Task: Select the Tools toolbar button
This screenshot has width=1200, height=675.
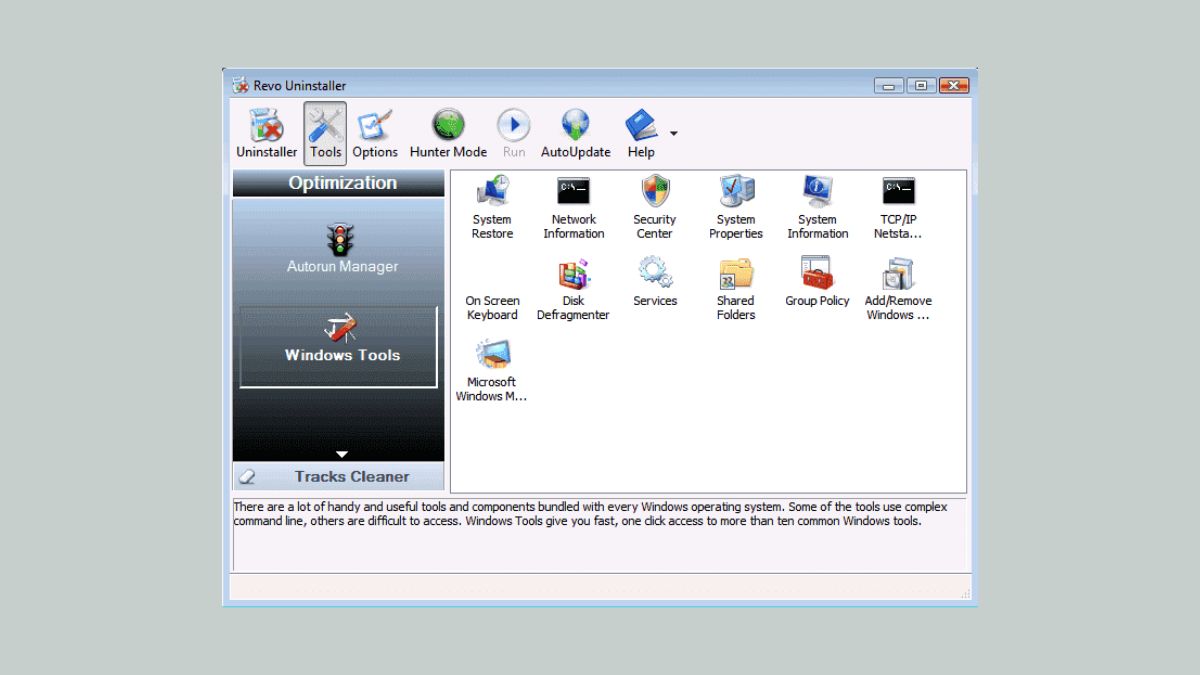Action: (325, 134)
